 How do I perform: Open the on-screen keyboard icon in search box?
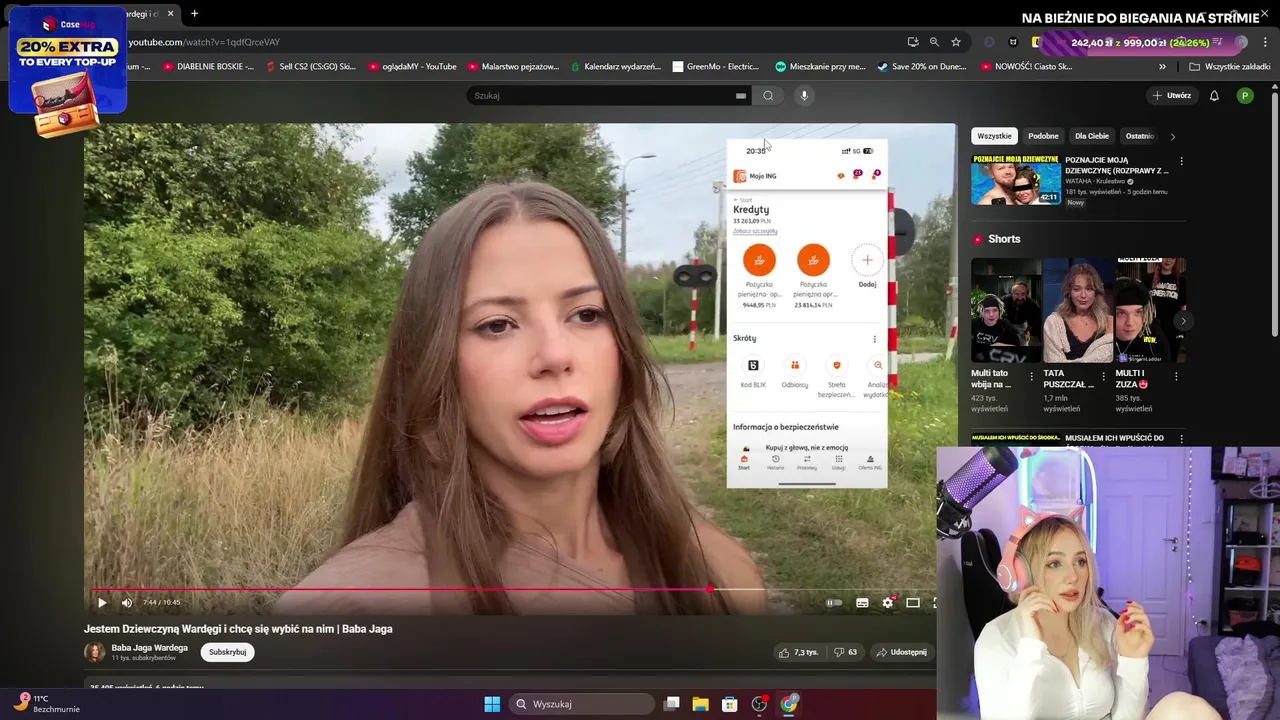point(741,96)
